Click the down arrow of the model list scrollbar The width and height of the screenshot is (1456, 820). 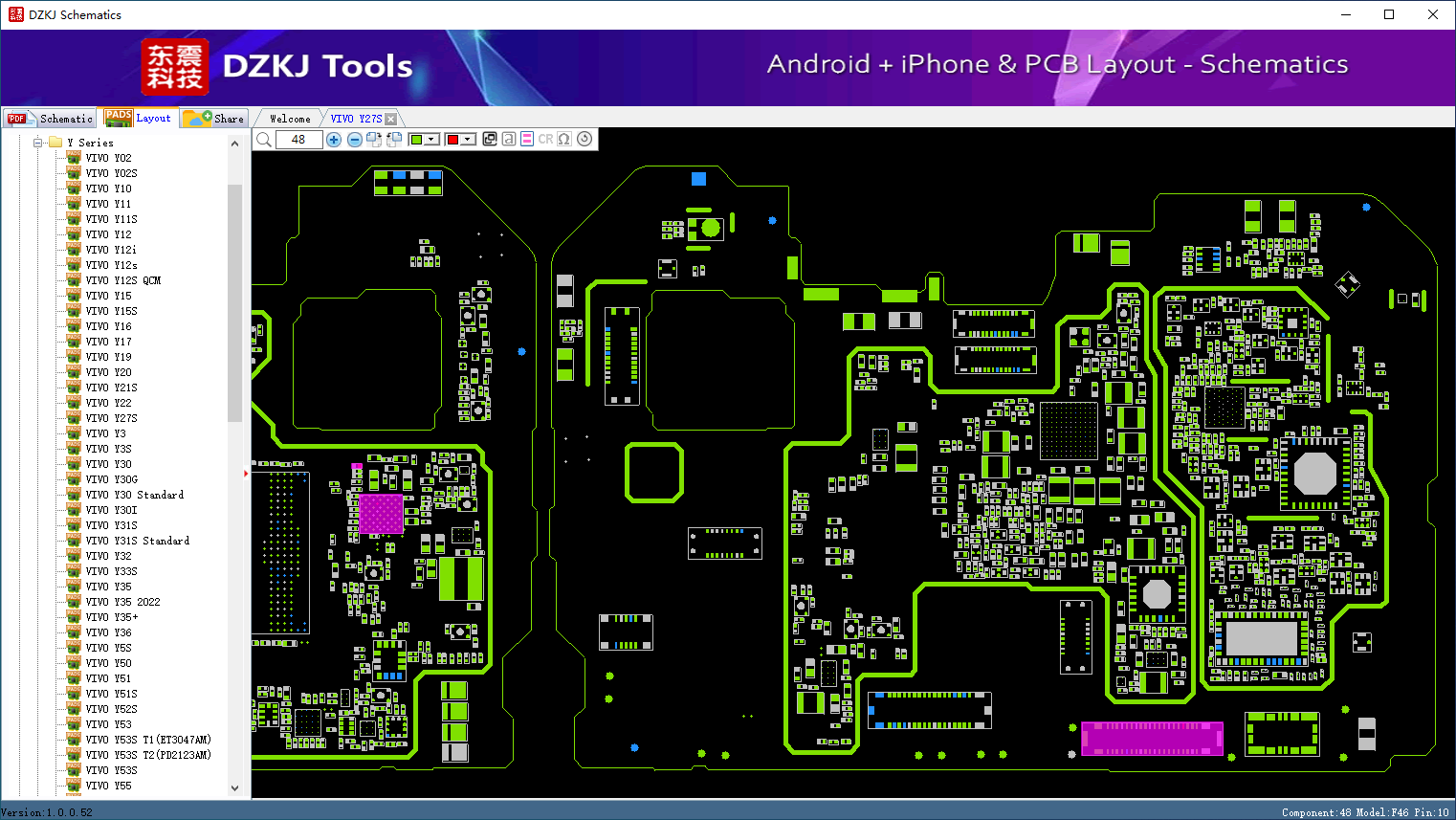[x=234, y=788]
